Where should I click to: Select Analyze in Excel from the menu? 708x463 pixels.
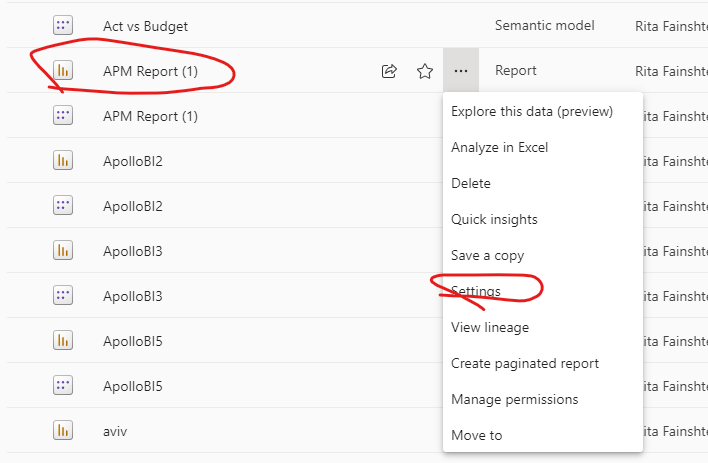pos(499,148)
